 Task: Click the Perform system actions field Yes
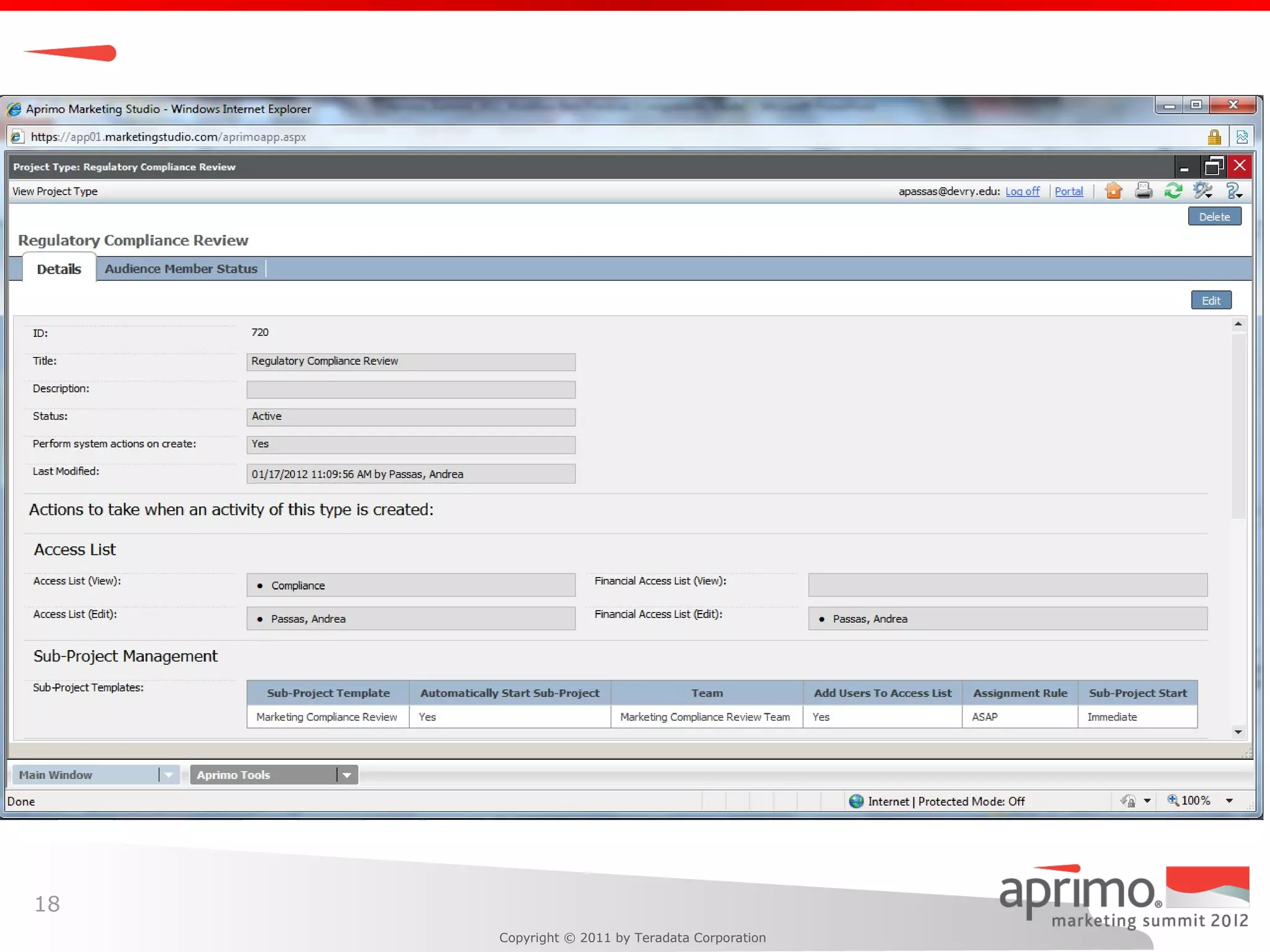coord(411,444)
